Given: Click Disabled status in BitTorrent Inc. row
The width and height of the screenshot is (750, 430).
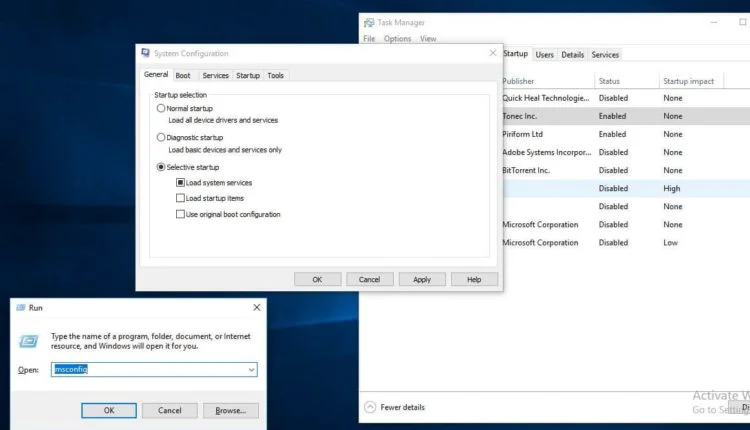Looking at the screenshot, I should [x=613, y=170].
